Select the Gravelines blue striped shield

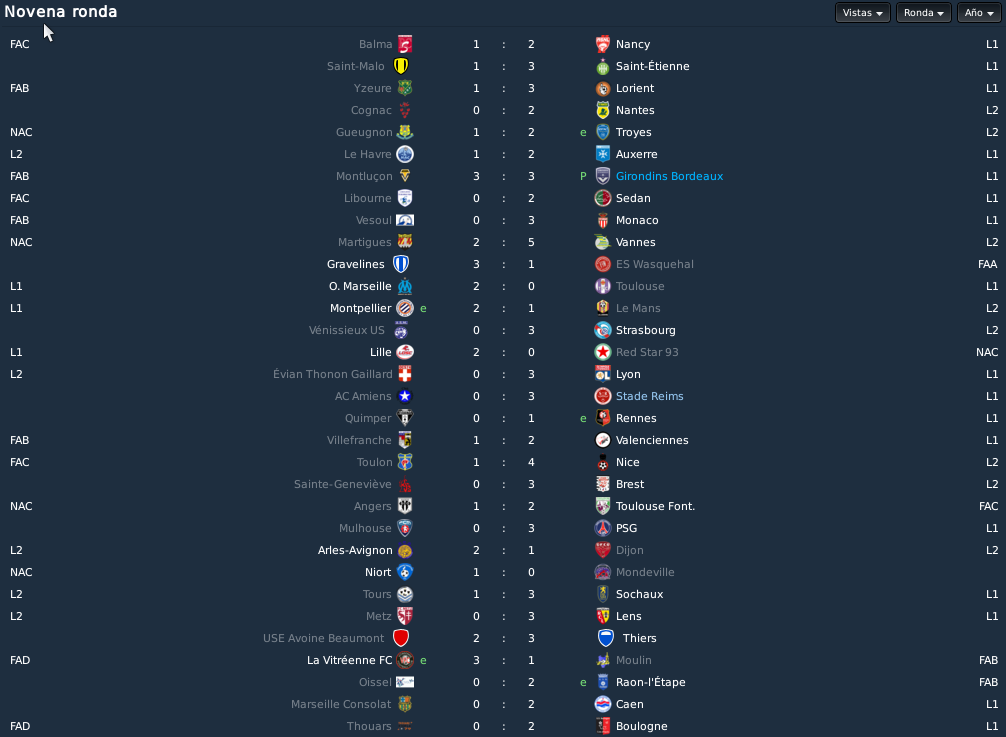coord(401,264)
